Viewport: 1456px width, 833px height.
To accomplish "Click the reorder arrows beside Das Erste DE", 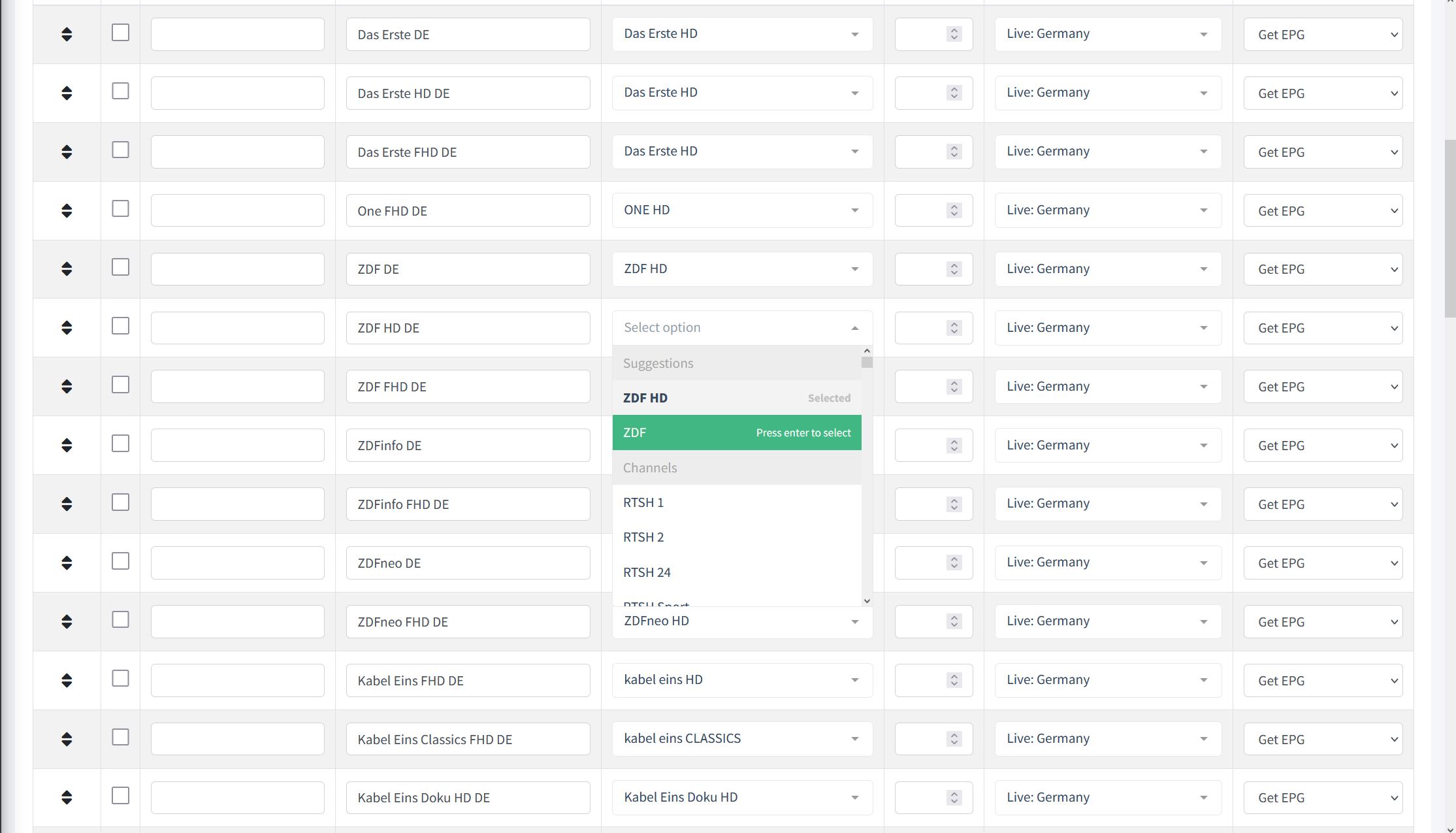I will (x=67, y=33).
